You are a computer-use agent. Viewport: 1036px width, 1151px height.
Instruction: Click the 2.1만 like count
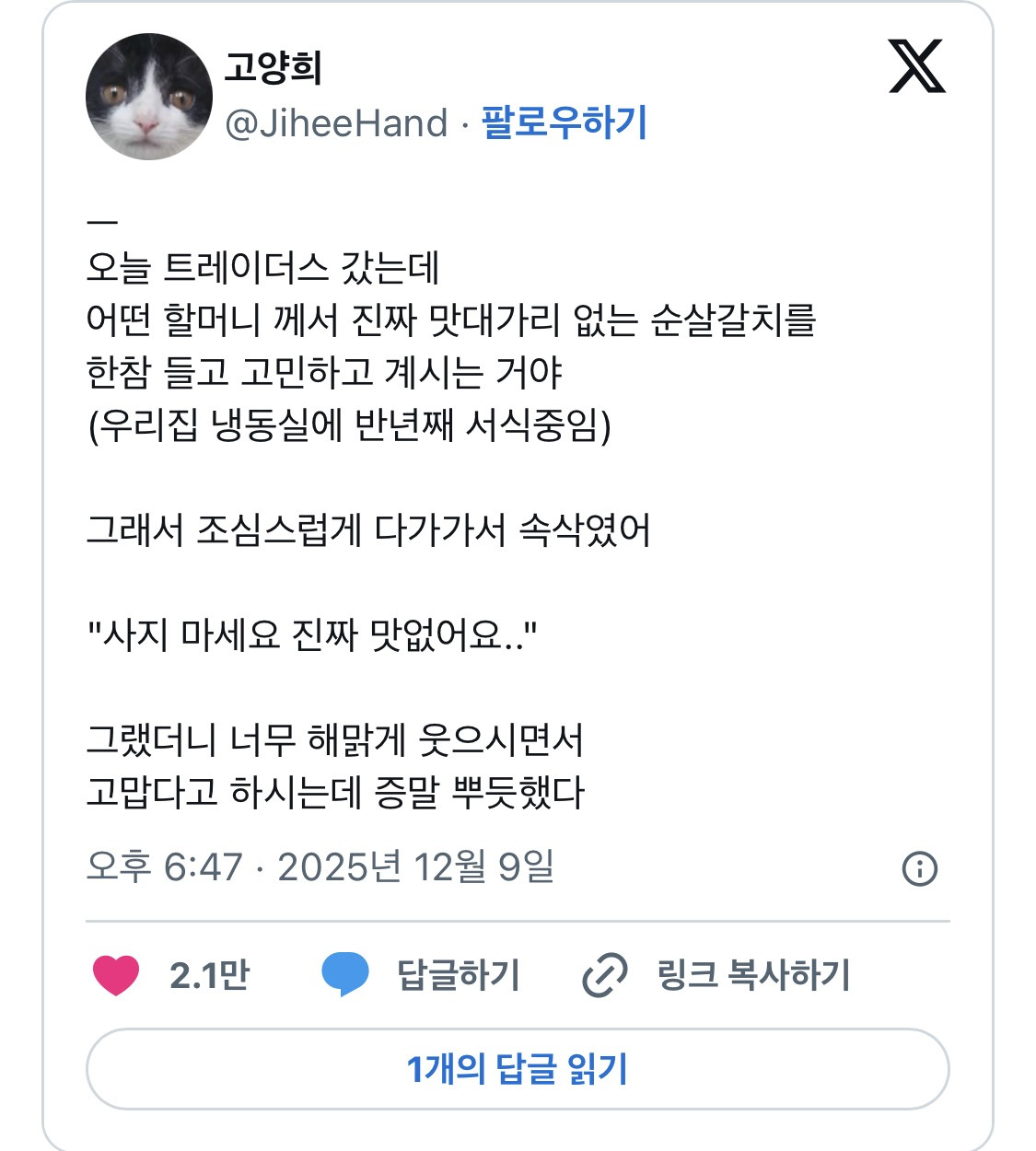pos(210,975)
